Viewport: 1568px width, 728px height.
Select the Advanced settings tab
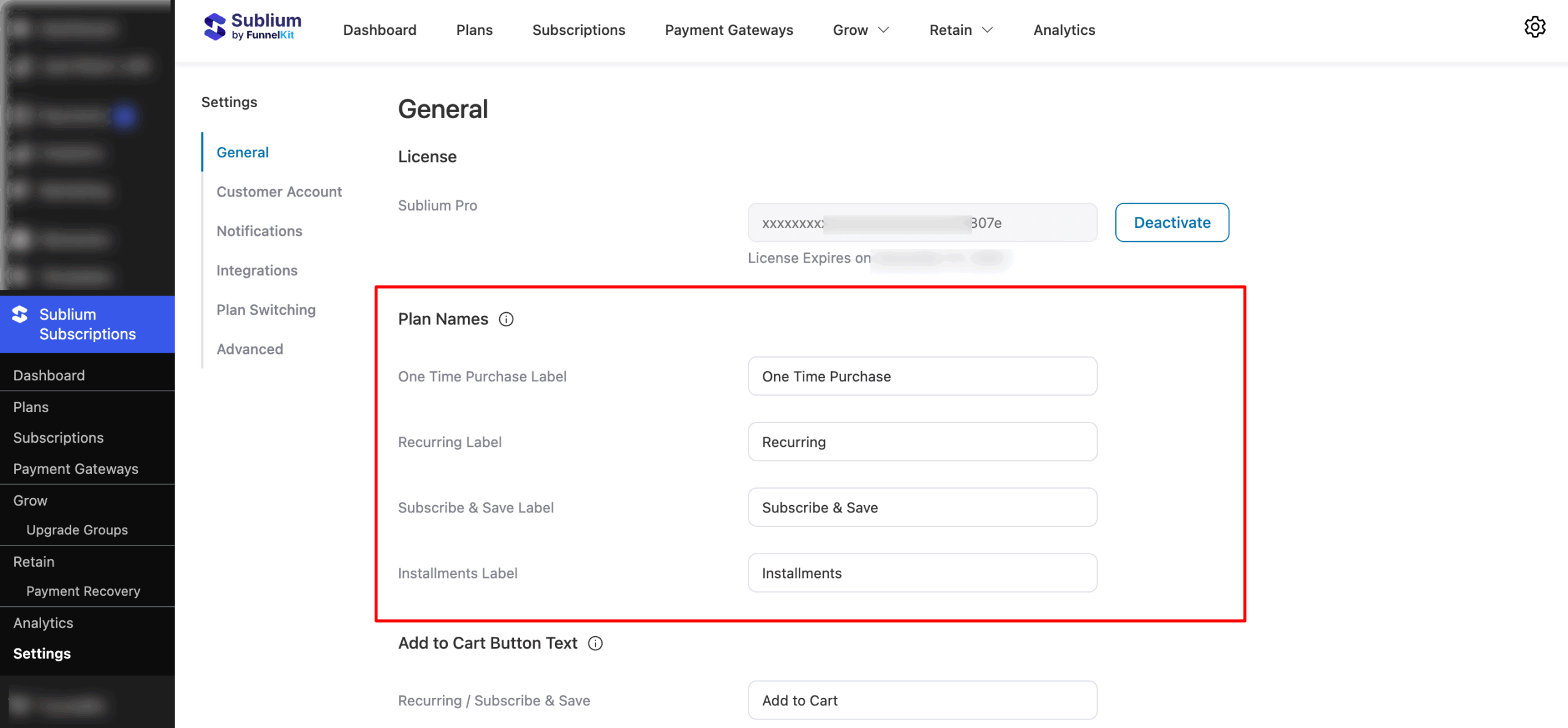pyautogui.click(x=249, y=349)
